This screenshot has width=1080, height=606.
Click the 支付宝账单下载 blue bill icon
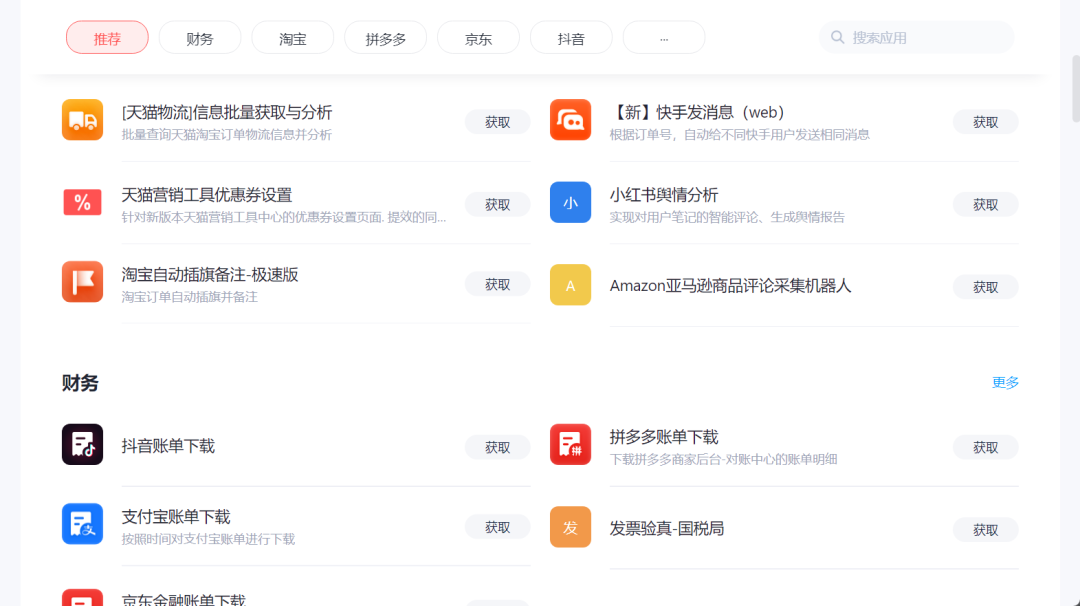click(83, 524)
